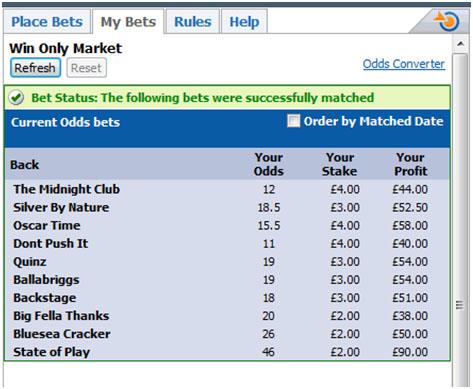Image resolution: width=473 pixels, height=389 pixels.
Task: Select the Ballabriggs bet row
Action: tap(227, 280)
